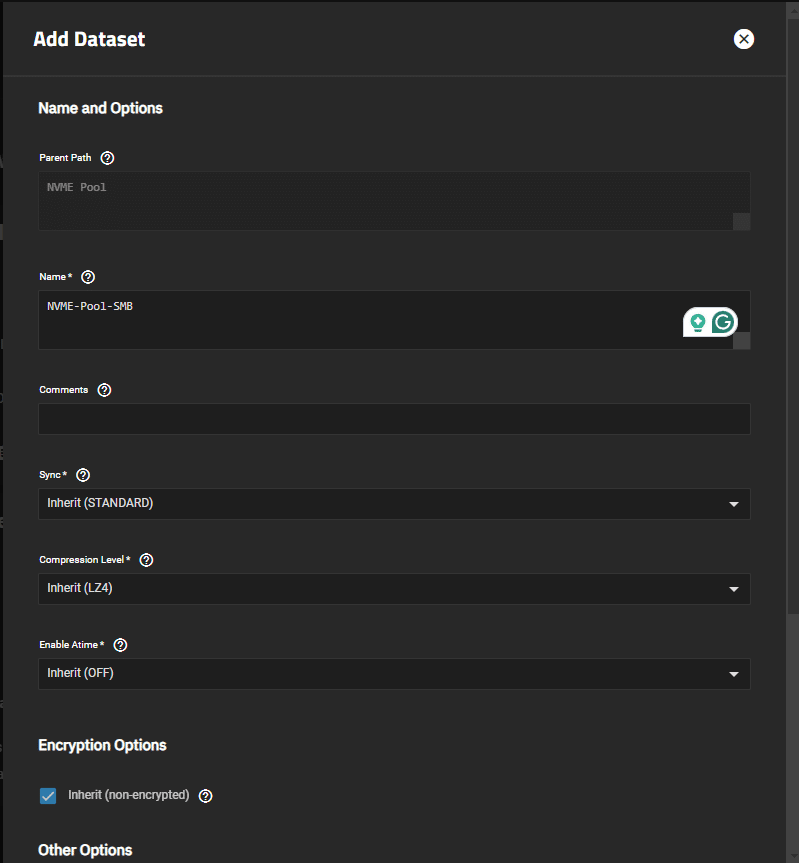Open the Enable Atime Inherit (OFF) dropdown
This screenshot has width=799, height=863.
pyautogui.click(x=394, y=674)
